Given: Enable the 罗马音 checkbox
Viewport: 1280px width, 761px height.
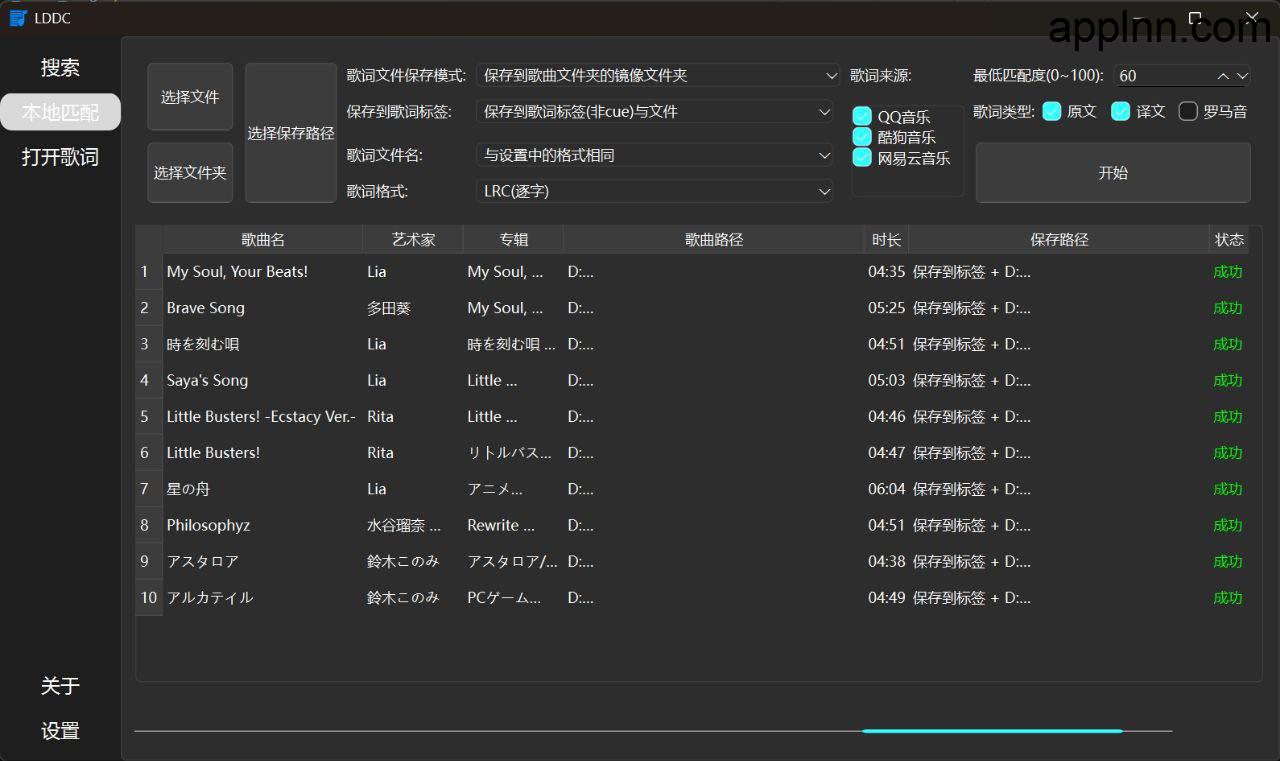Looking at the screenshot, I should [1188, 111].
